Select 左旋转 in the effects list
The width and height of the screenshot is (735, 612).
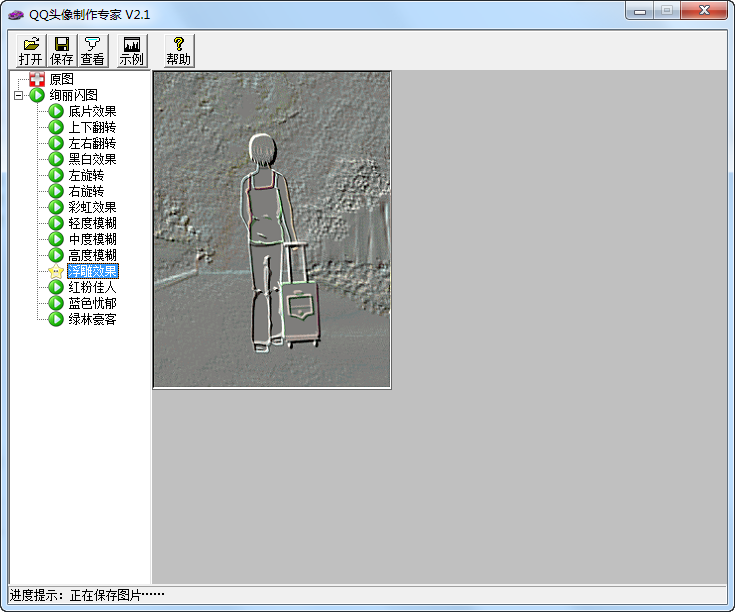(86, 175)
